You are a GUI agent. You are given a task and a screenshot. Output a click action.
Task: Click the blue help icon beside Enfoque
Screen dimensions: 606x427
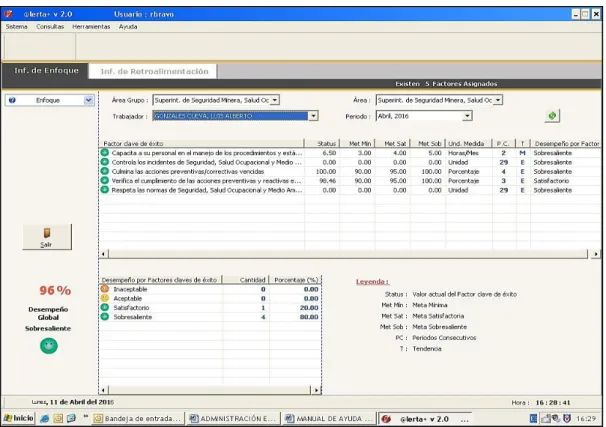coord(12,100)
